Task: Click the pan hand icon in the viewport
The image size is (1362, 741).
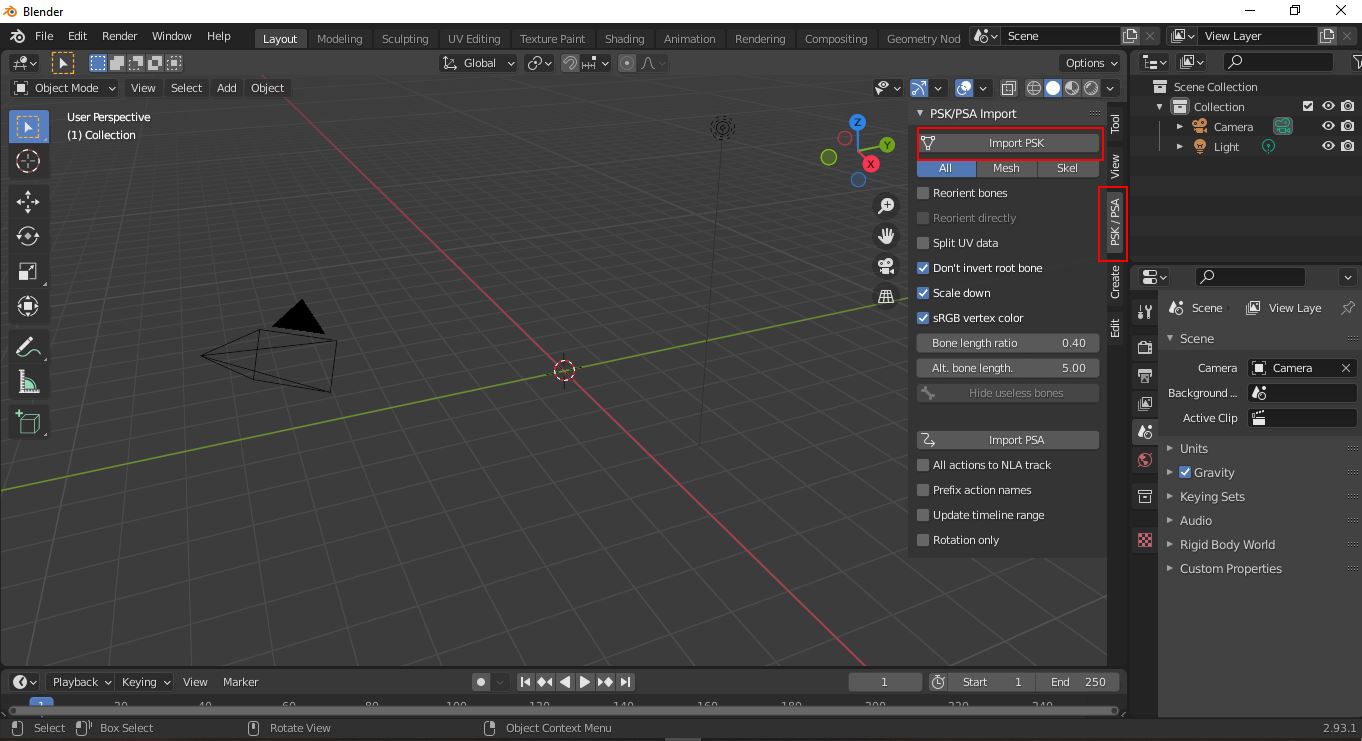Action: click(886, 236)
